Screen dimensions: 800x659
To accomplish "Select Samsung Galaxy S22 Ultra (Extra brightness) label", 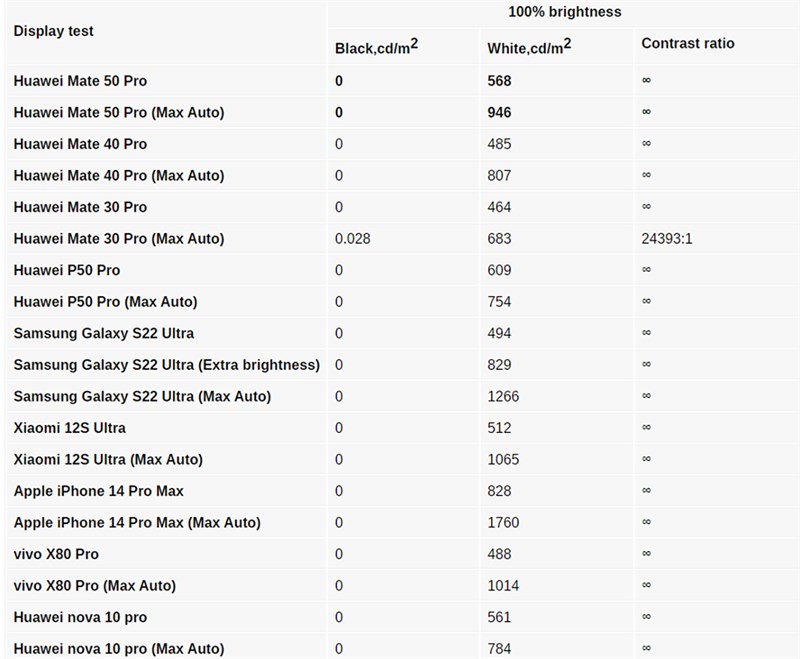I will 166,365.
